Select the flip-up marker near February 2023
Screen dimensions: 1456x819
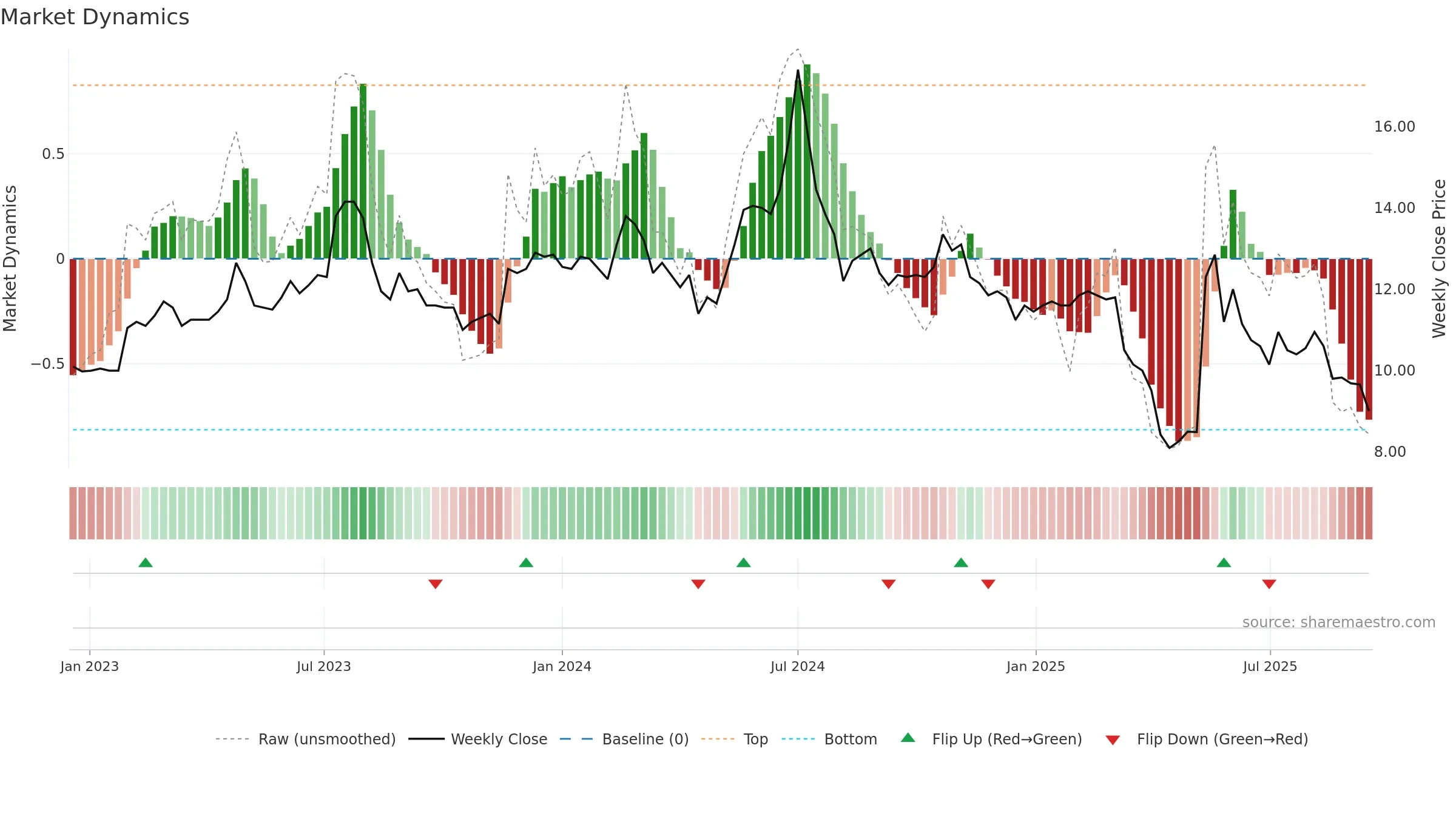[146, 562]
